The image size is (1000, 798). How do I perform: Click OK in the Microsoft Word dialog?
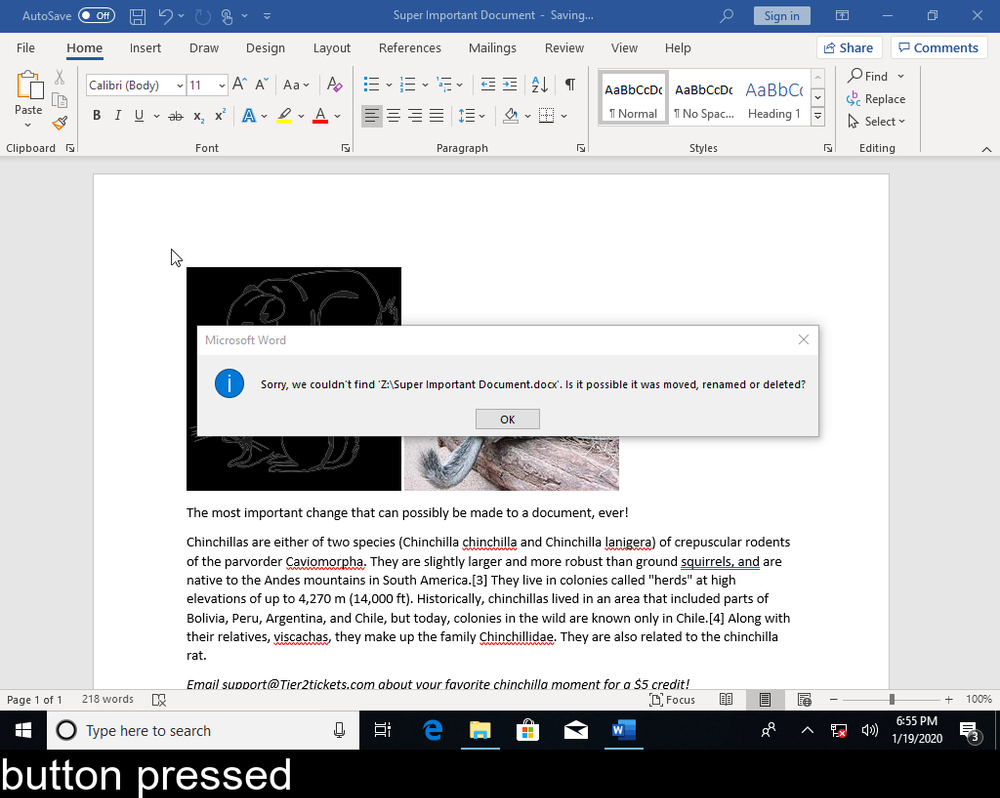tap(508, 419)
